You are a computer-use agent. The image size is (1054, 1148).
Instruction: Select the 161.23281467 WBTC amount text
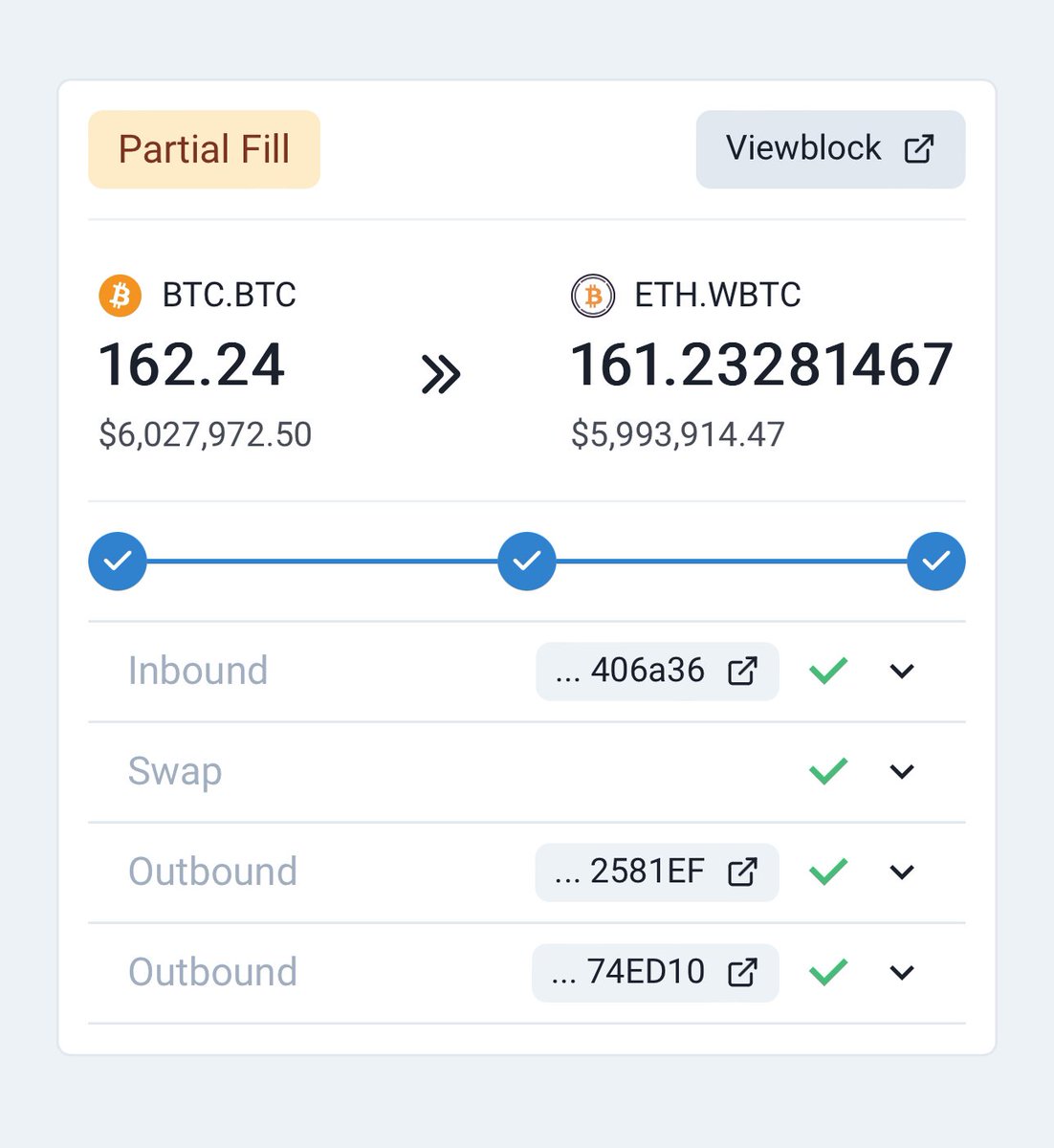(x=762, y=365)
